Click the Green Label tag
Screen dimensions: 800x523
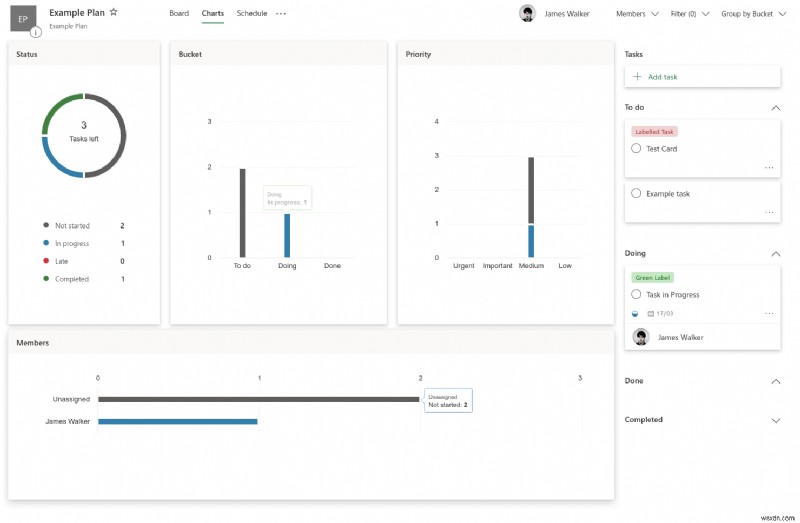click(653, 278)
